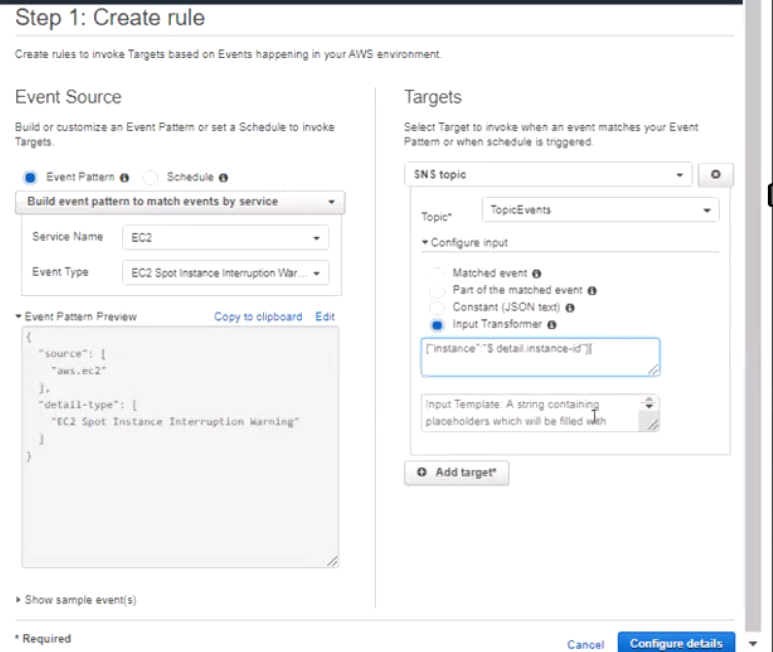
Task: Select Part of the matched event option
Action: [437, 290]
